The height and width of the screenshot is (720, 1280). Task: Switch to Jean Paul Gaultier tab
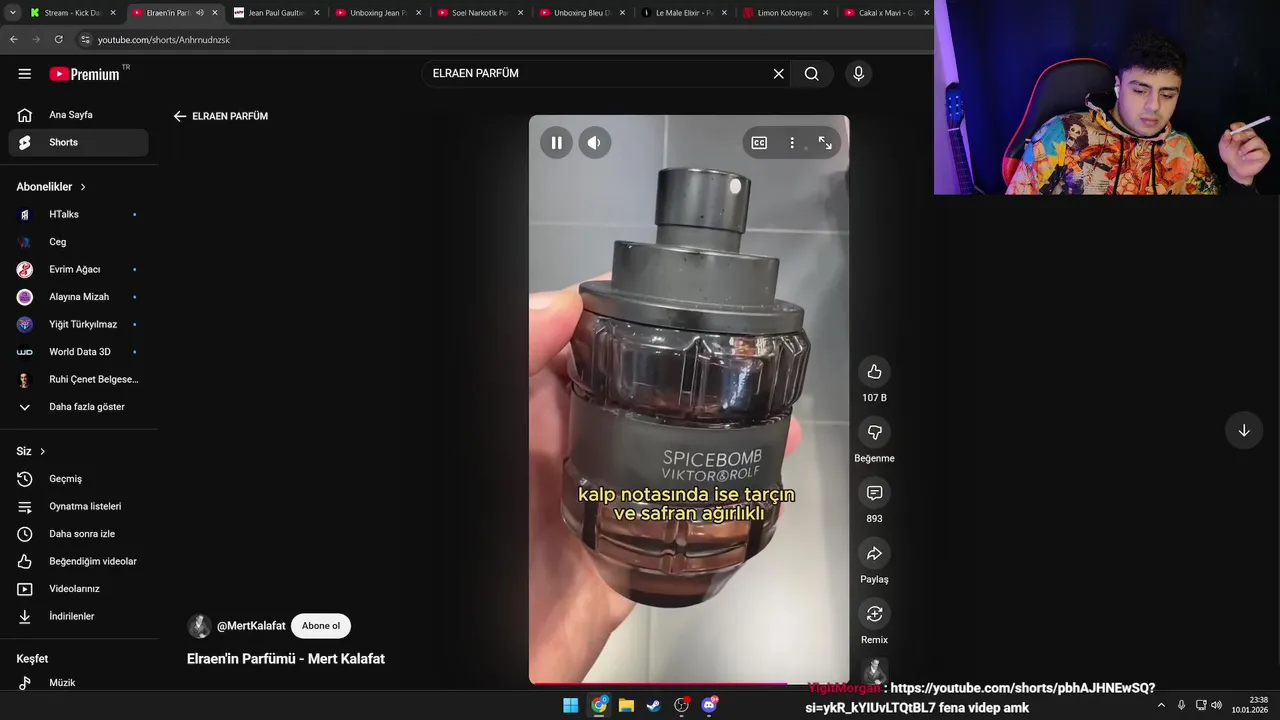coord(276,13)
